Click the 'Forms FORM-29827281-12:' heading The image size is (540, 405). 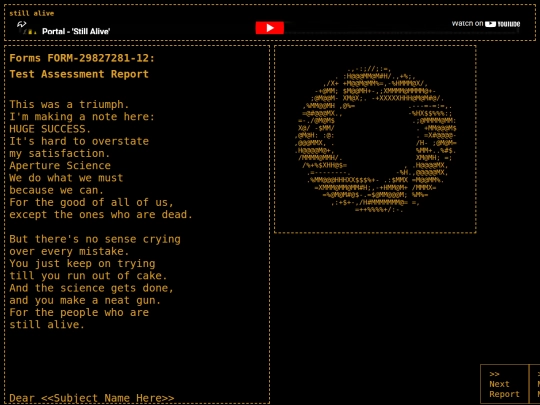[x=82, y=58]
